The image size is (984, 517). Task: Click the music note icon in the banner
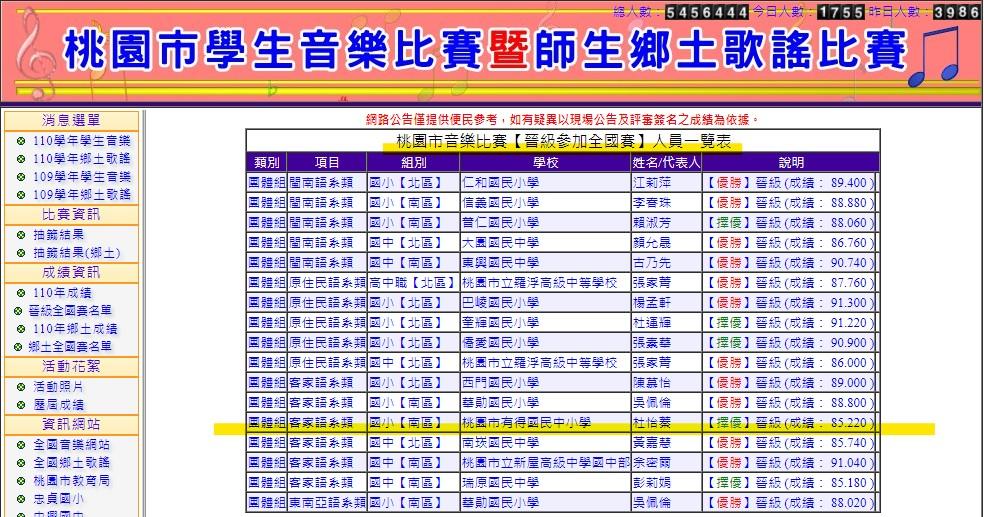(941, 58)
